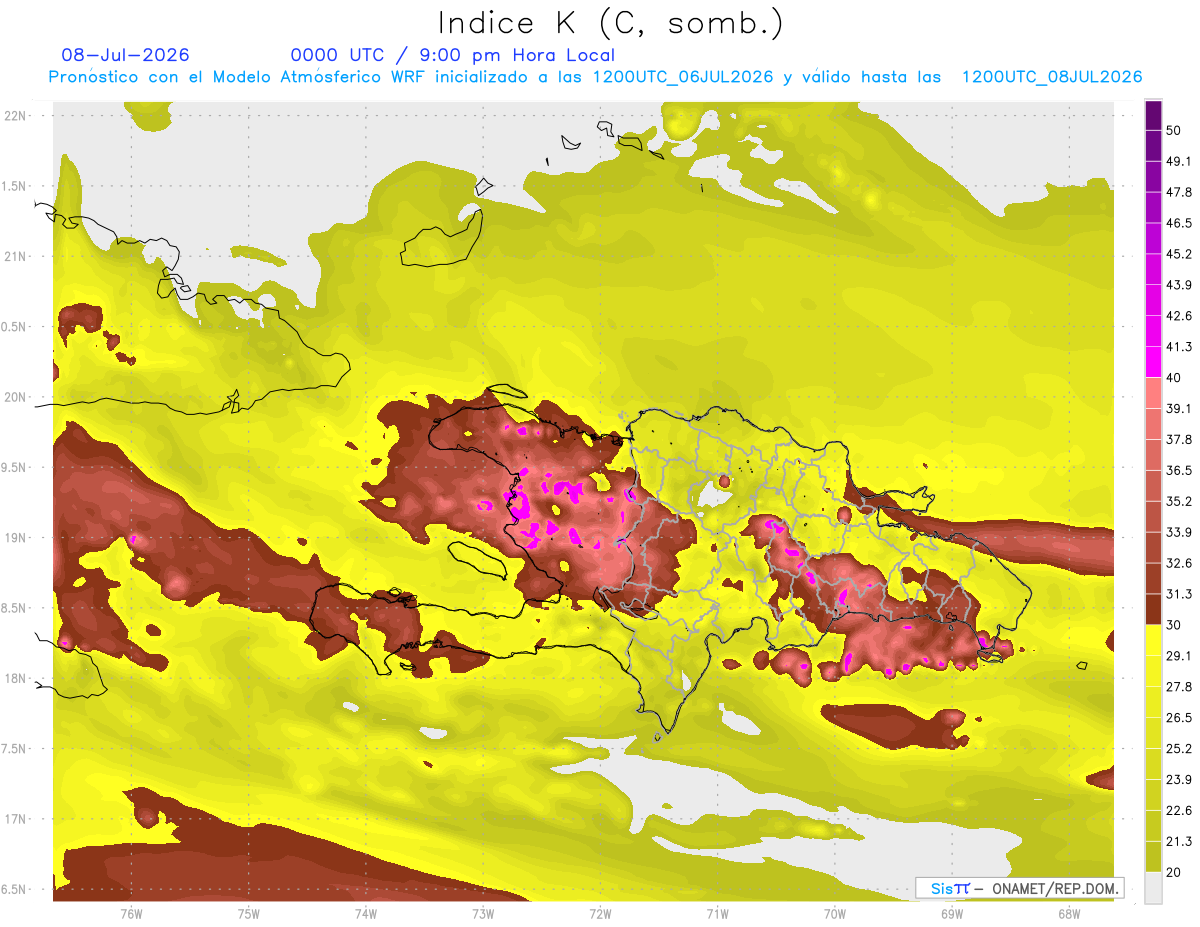Viewport: 1200px width, 927px height.
Task: Click the colorbar value "22.6"
Action: 1179,811
